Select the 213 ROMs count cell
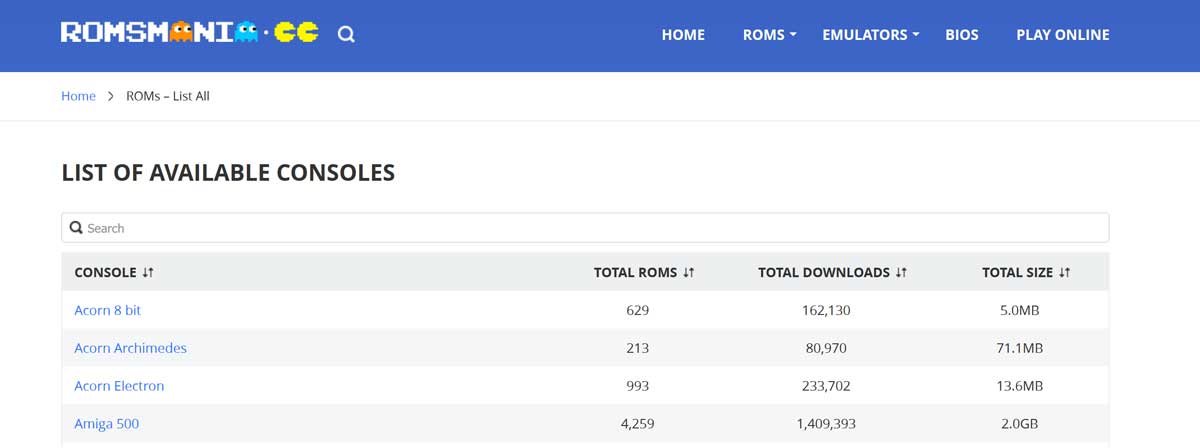Screen dimensions: 1200x448 [638, 348]
